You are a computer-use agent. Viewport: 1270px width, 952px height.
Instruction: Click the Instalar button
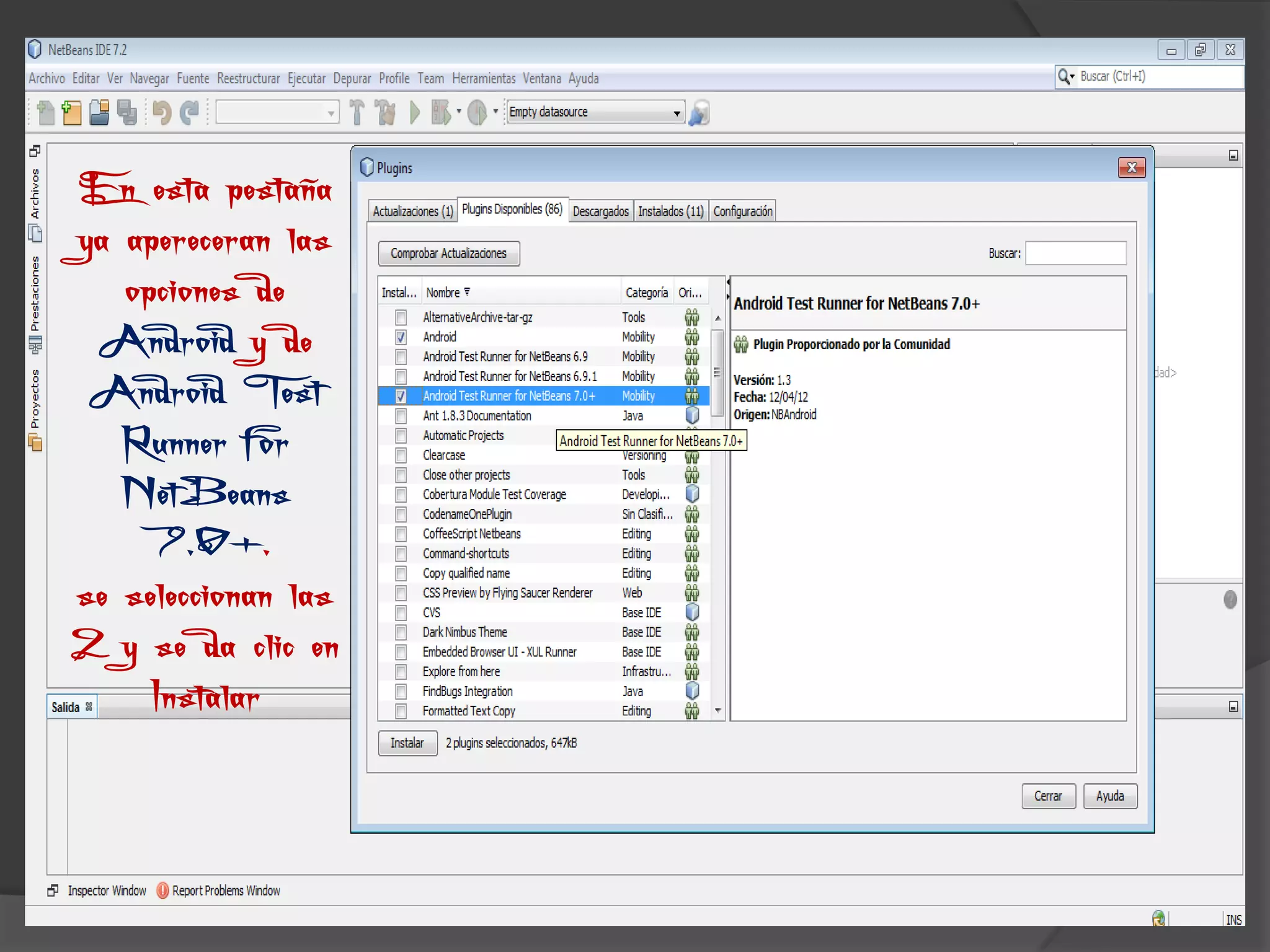[x=407, y=743]
